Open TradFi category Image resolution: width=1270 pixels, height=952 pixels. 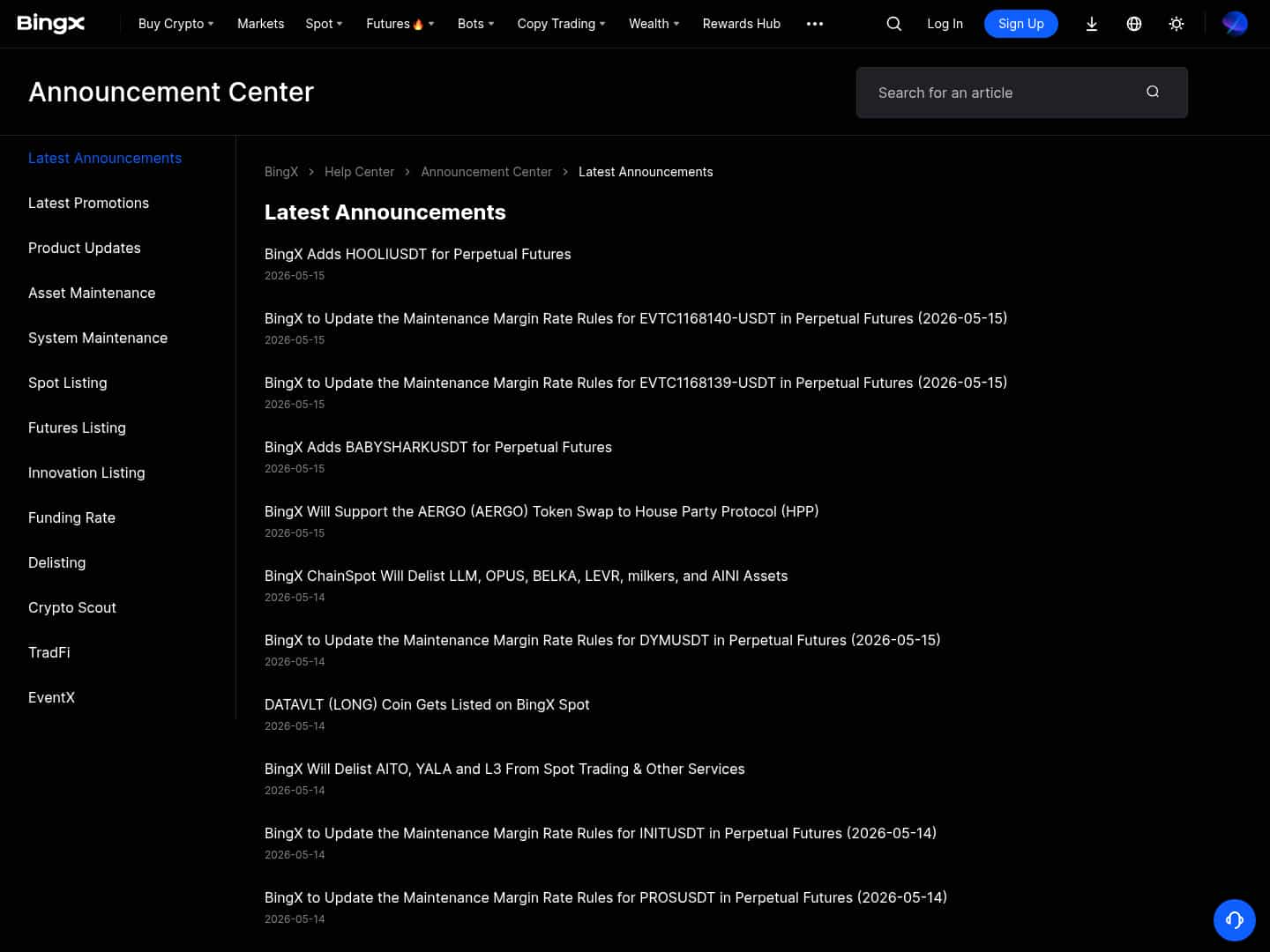tap(49, 652)
